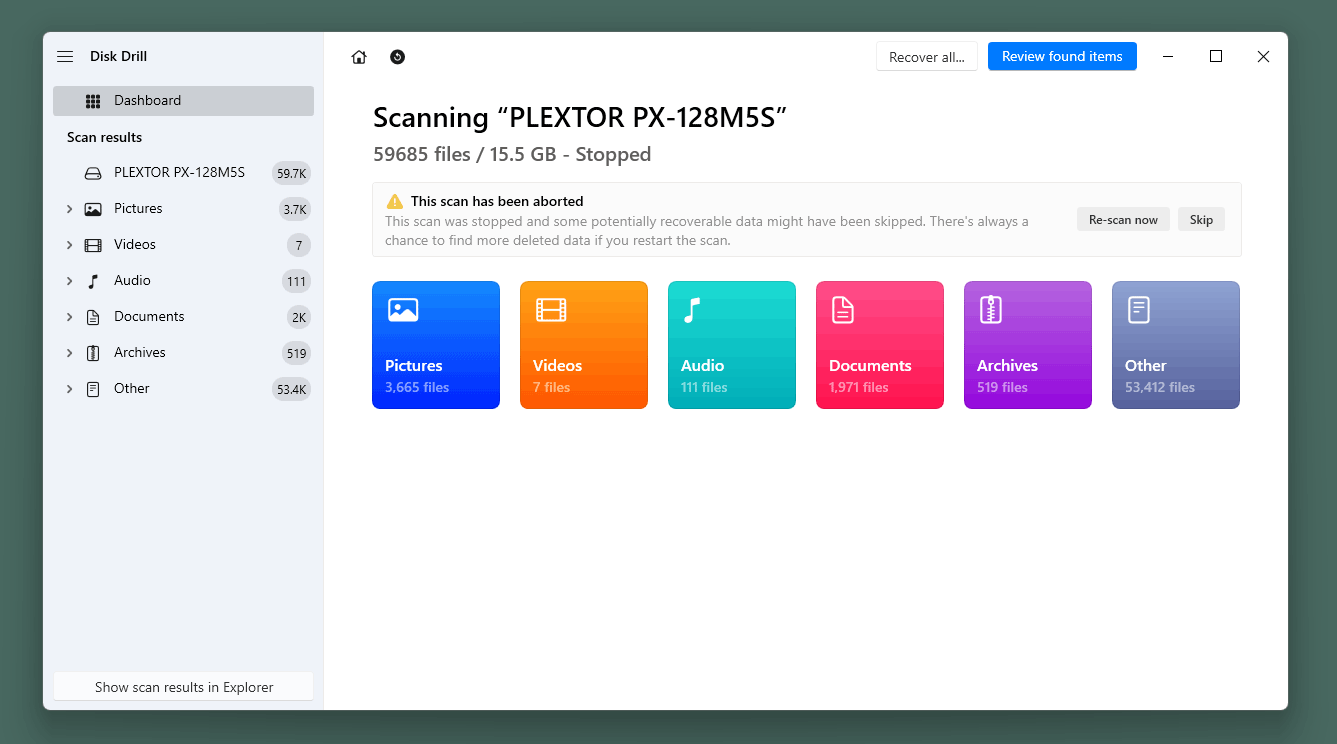This screenshot has height=744, width=1337.
Task: Select the Videos tree row
Action: pos(183,245)
